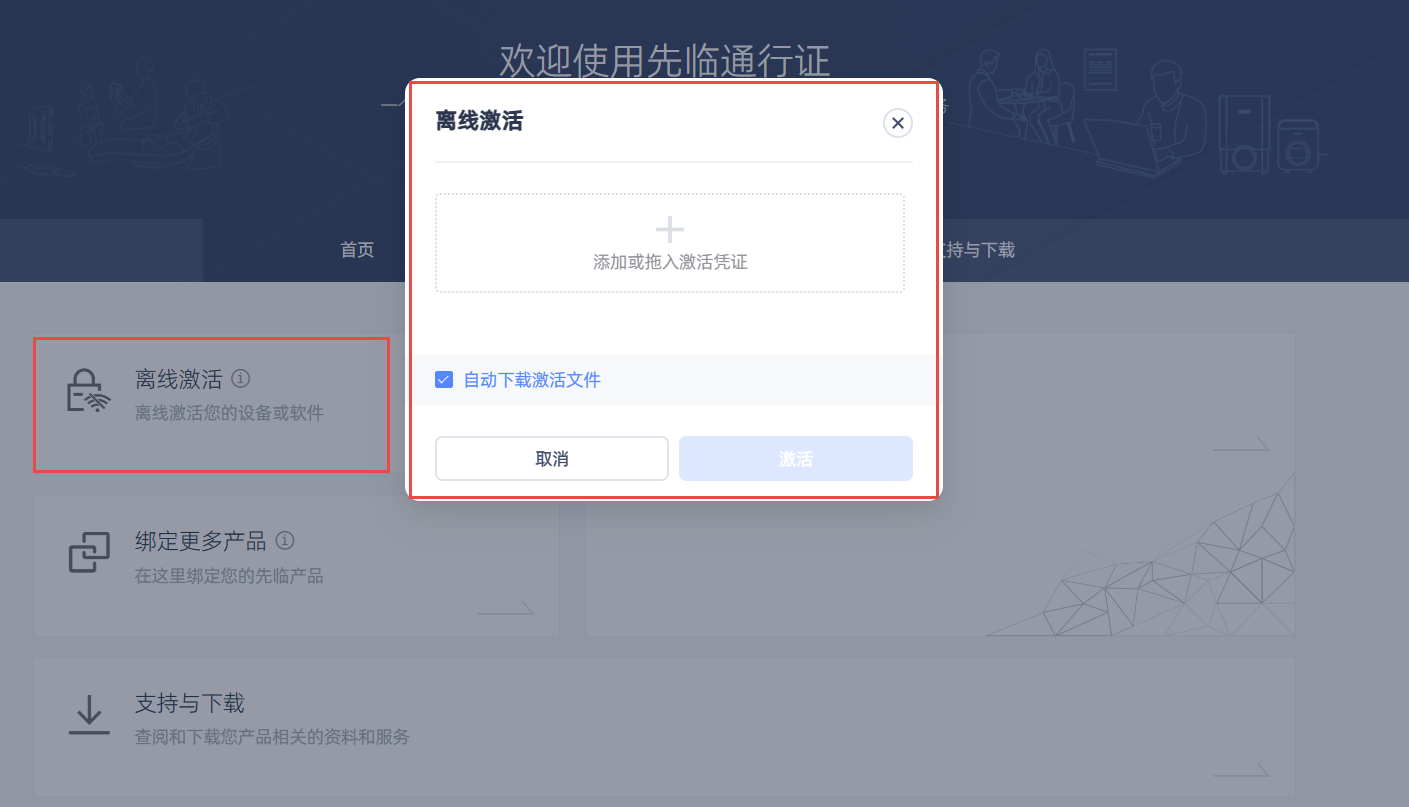Click the arrow in the right-side panel
Viewport: 1409px width, 807px height.
click(x=1240, y=445)
